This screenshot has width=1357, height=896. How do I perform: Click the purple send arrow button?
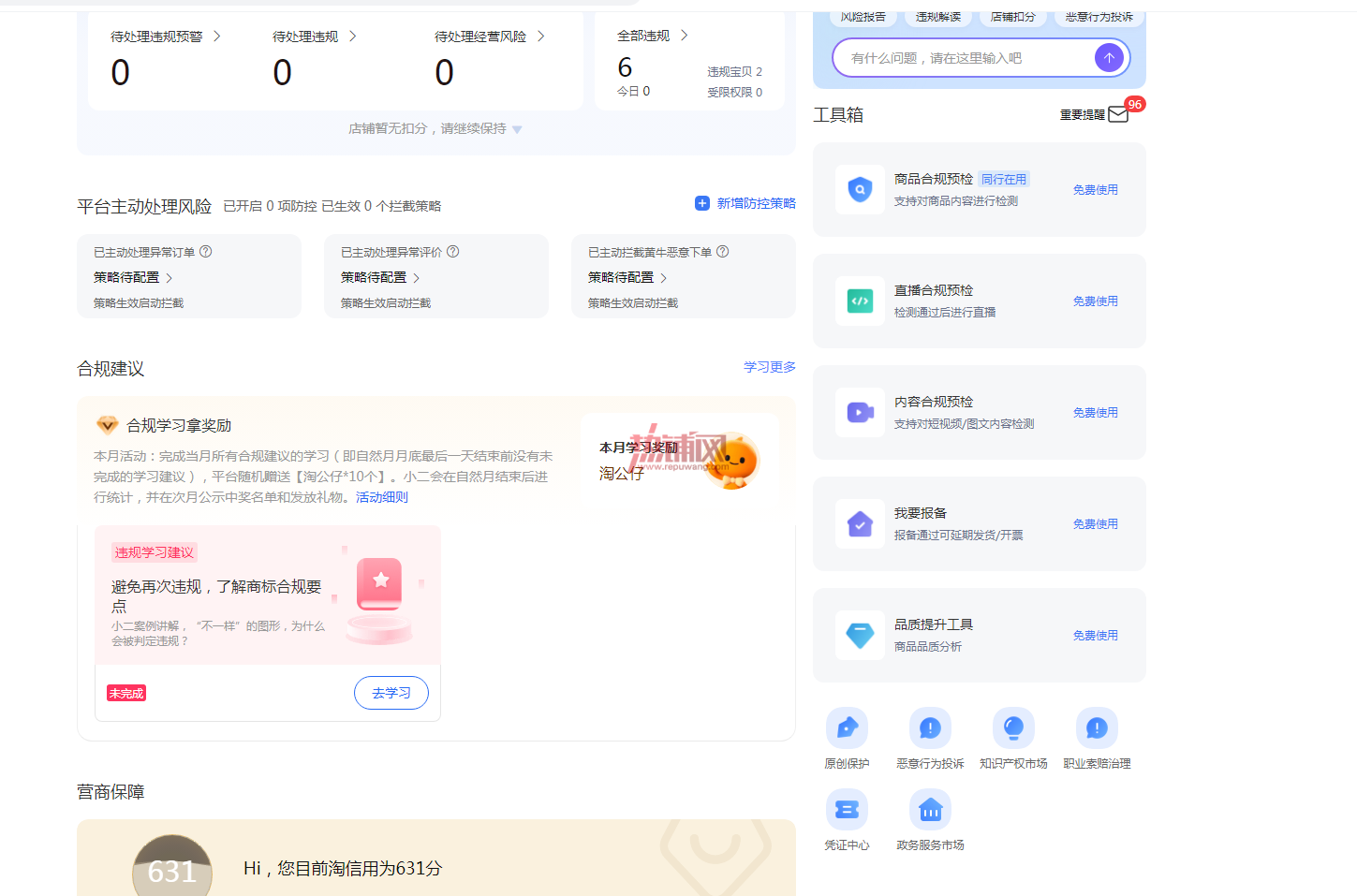[x=1109, y=58]
